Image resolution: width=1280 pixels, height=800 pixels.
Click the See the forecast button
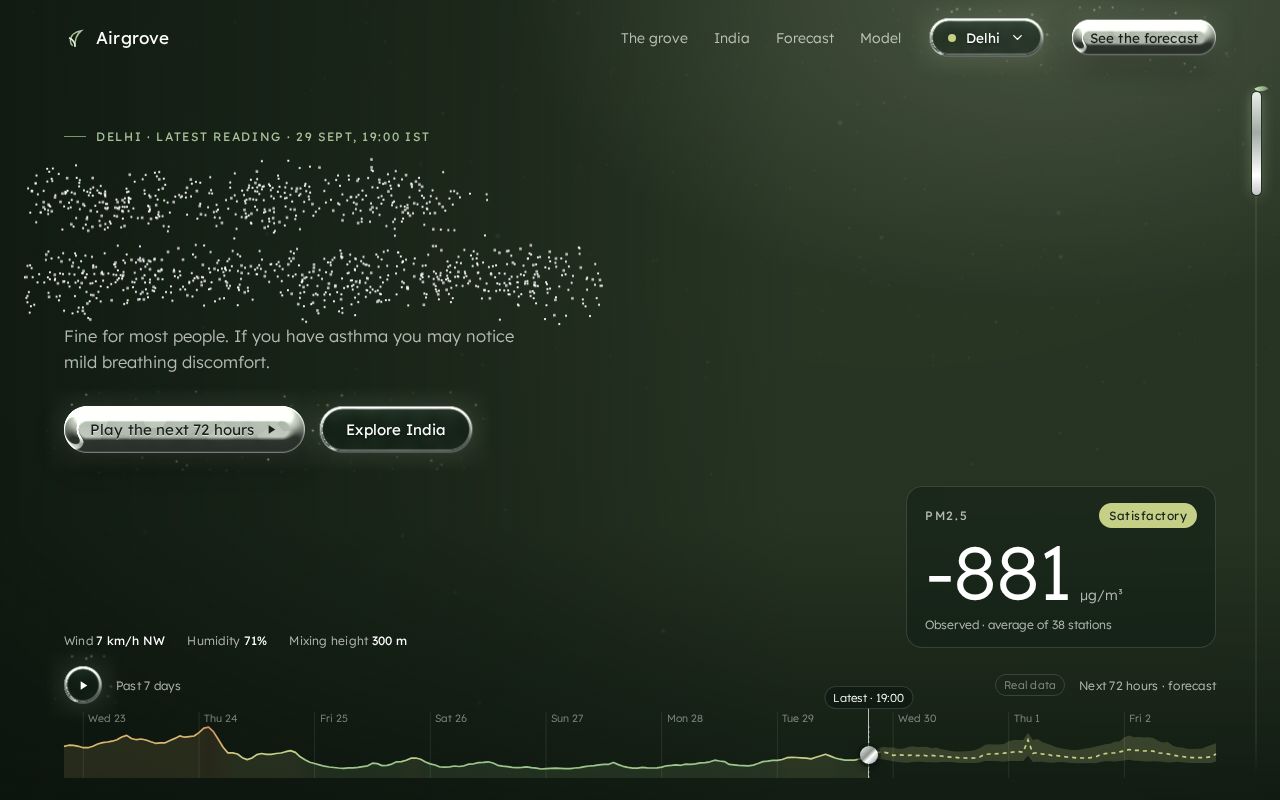coord(1144,38)
